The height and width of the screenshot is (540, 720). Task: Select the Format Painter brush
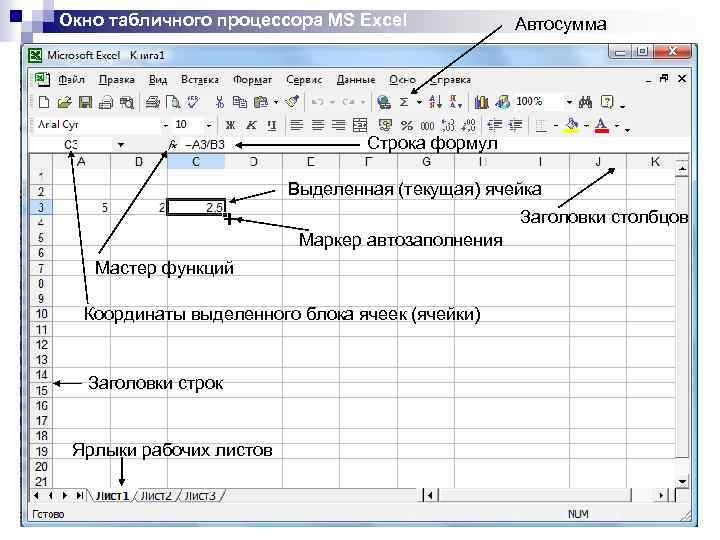coord(292,101)
